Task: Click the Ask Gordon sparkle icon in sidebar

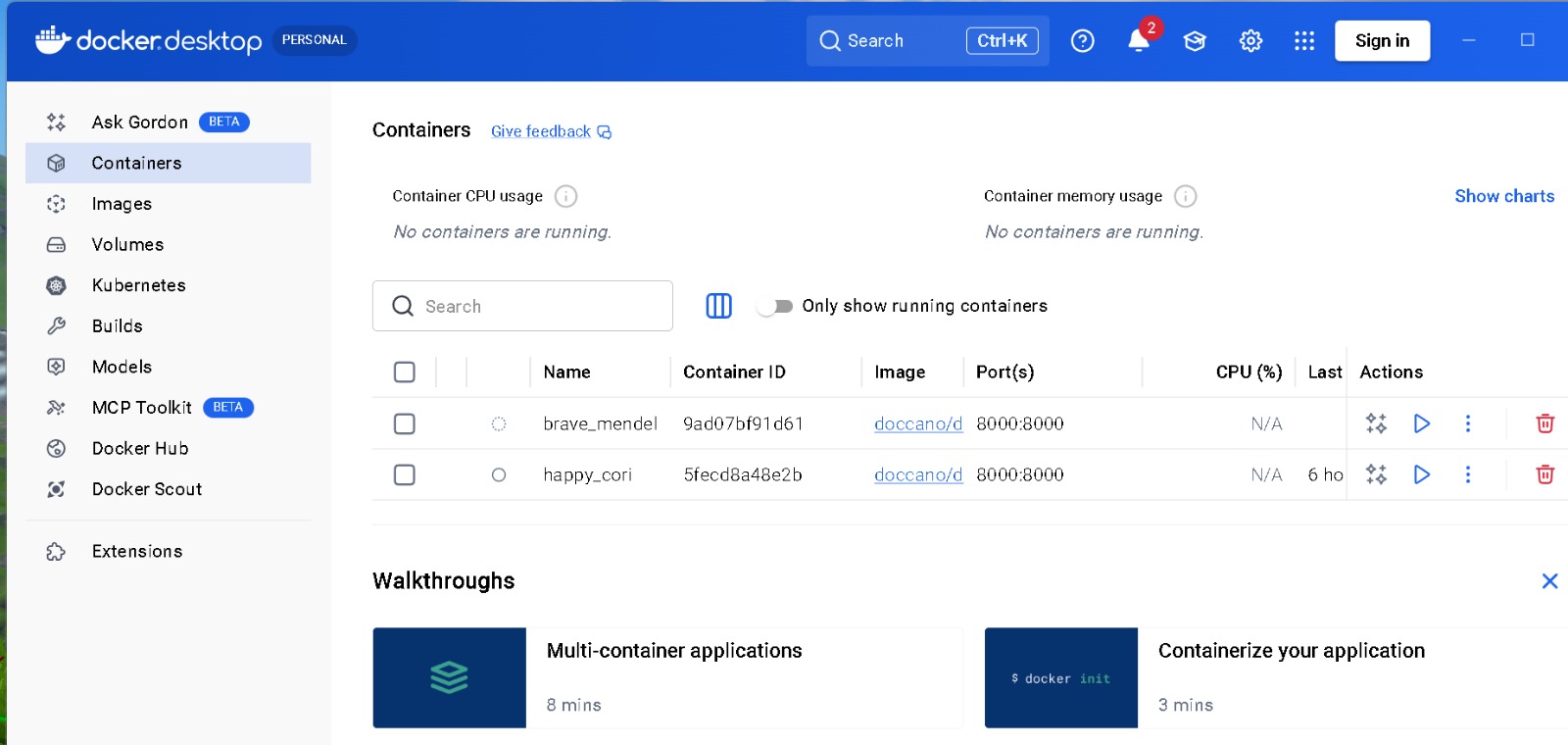Action: click(56, 123)
